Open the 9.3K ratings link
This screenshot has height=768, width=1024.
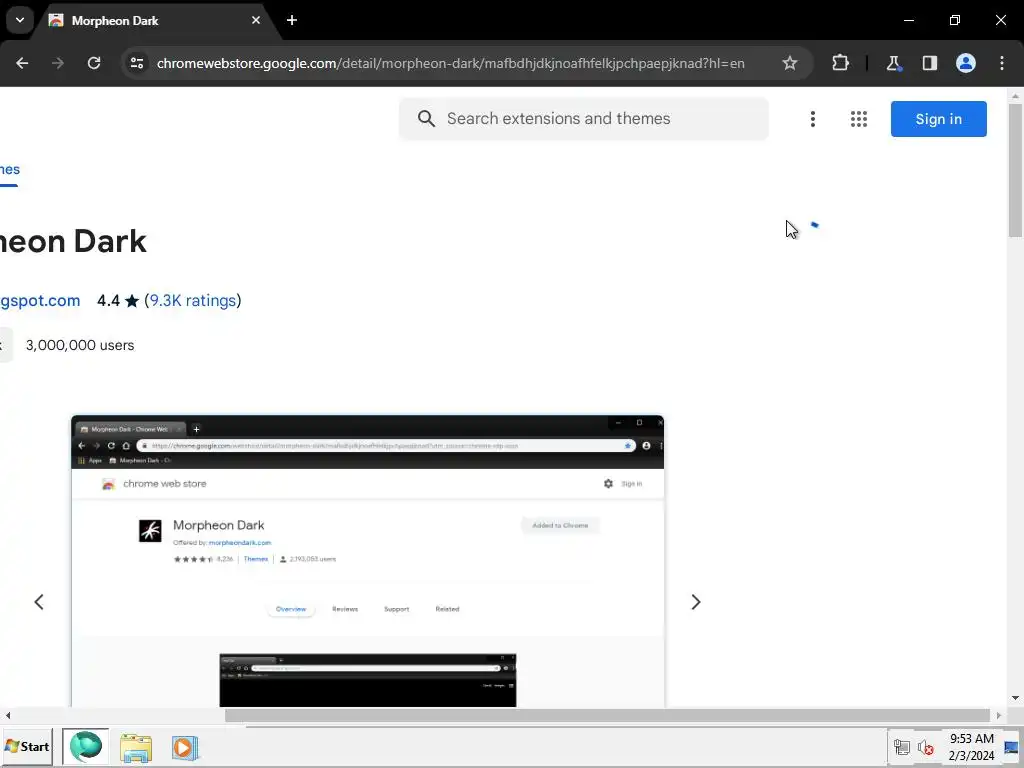click(x=193, y=300)
